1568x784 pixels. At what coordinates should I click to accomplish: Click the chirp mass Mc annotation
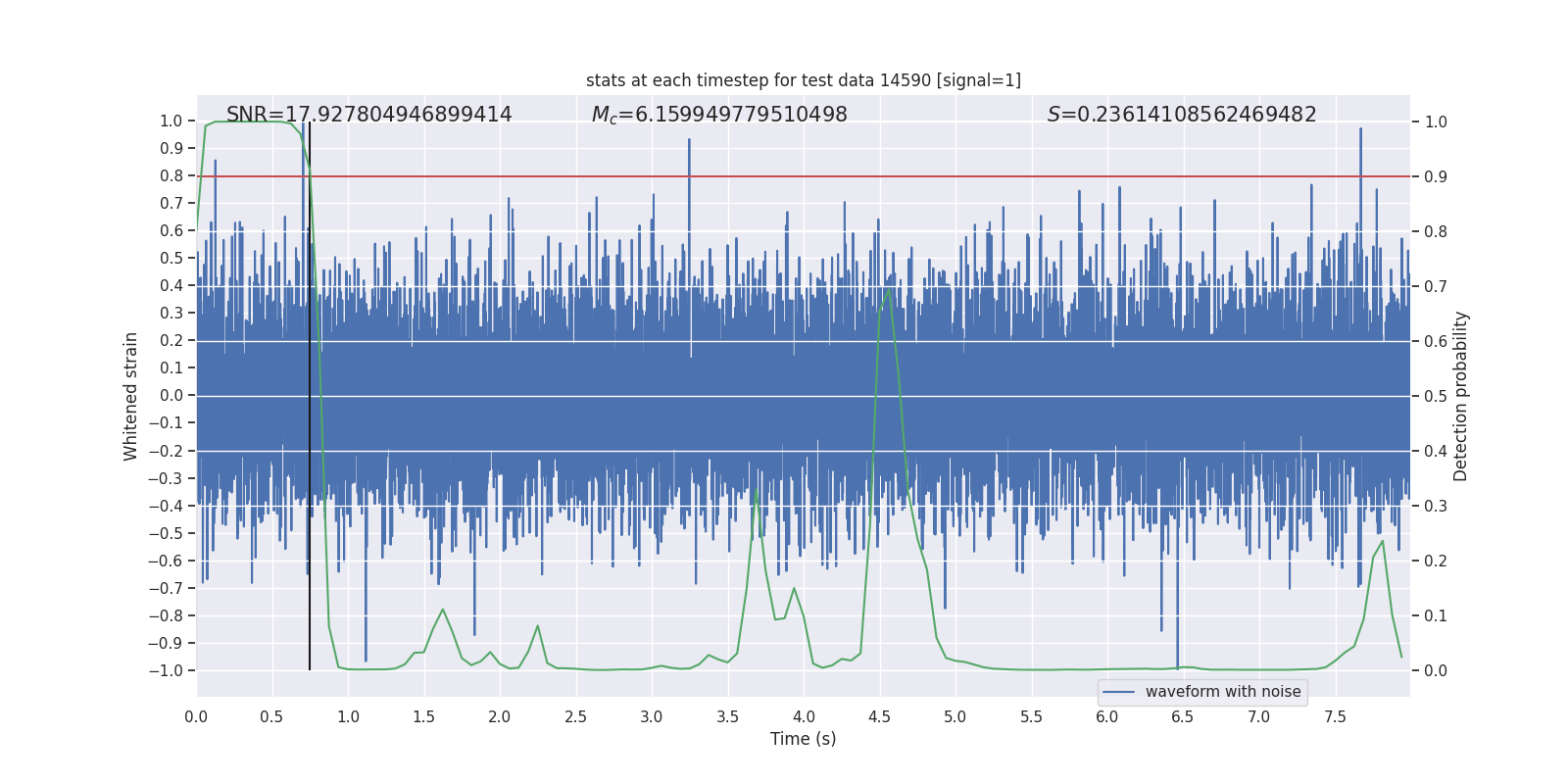718,115
